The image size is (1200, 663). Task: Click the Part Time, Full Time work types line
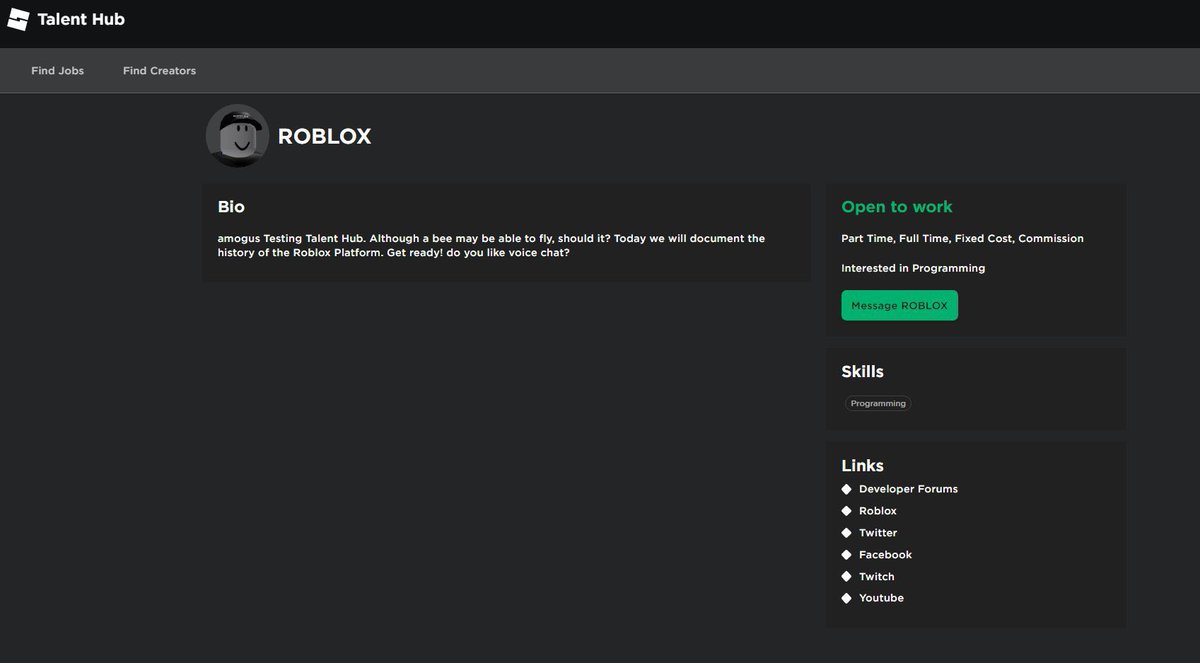pyautogui.click(x=962, y=239)
